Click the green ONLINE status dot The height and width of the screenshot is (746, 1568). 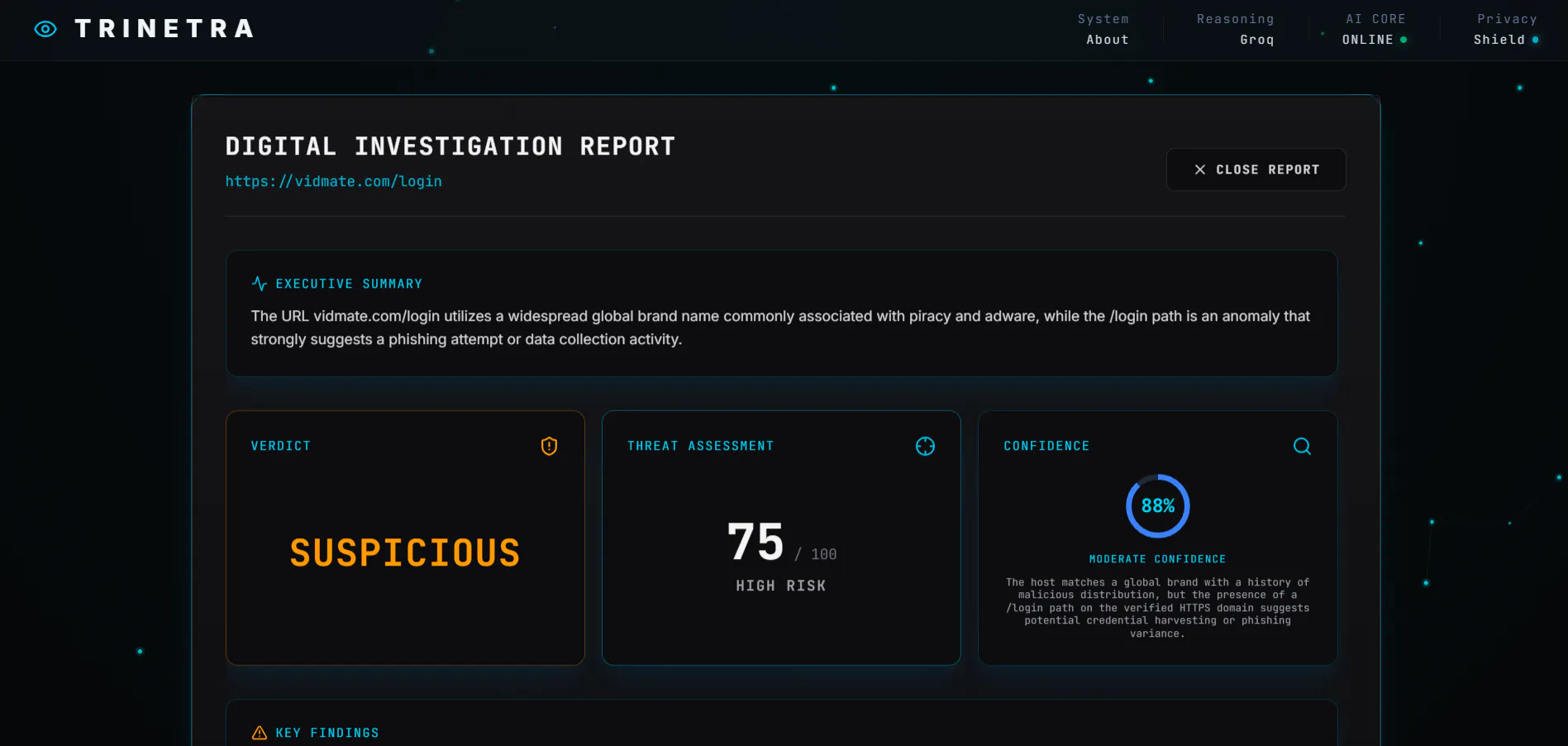pyautogui.click(x=1404, y=40)
